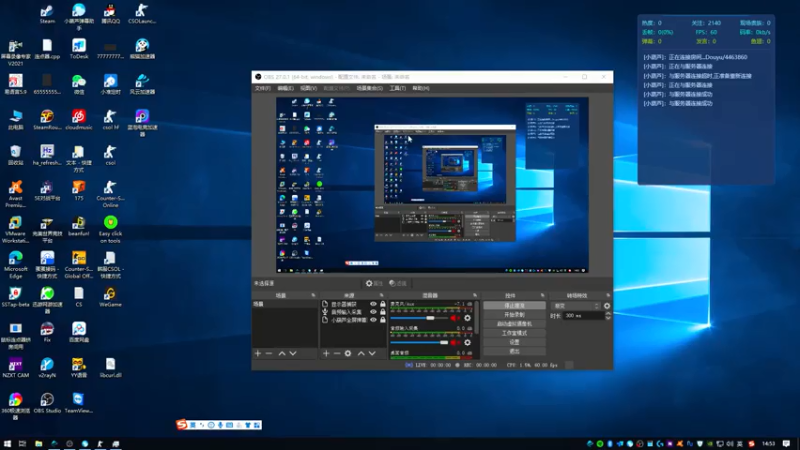The width and height of the screenshot is (800, 450).
Task: Open the 编辑(E) menu
Action: (285, 88)
